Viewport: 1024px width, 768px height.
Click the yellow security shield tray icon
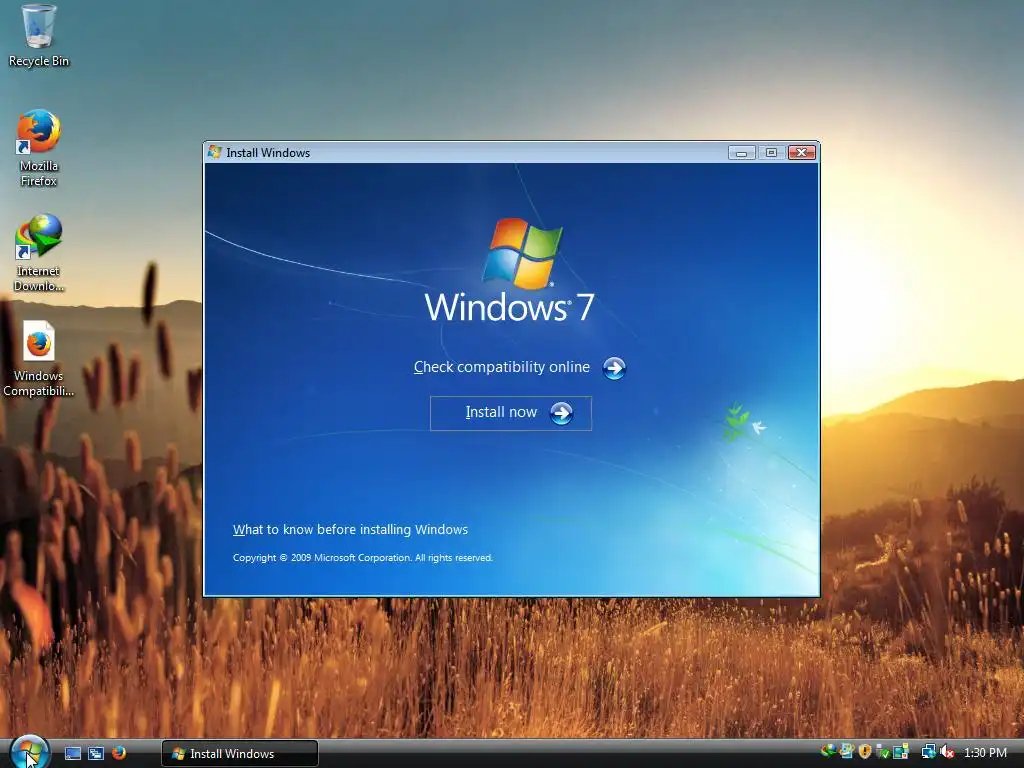(x=865, y=751)
